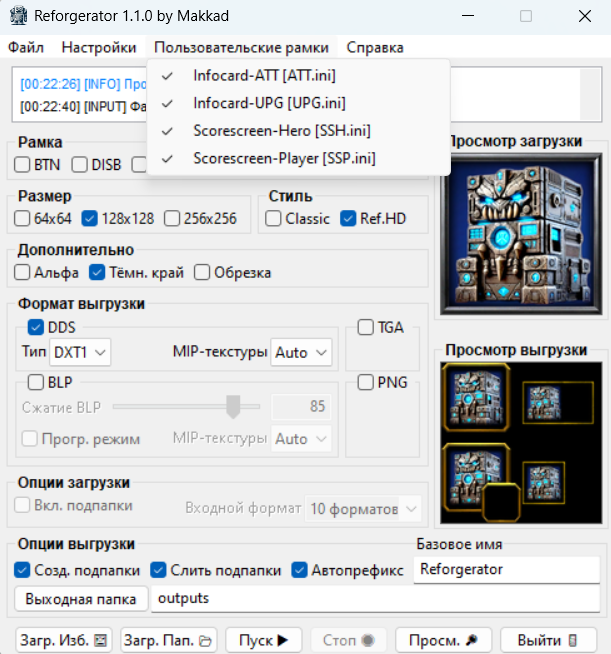Click the [00:22:40] [INPUT] log line
Screen dimensions: 611x654
point(83,107)
